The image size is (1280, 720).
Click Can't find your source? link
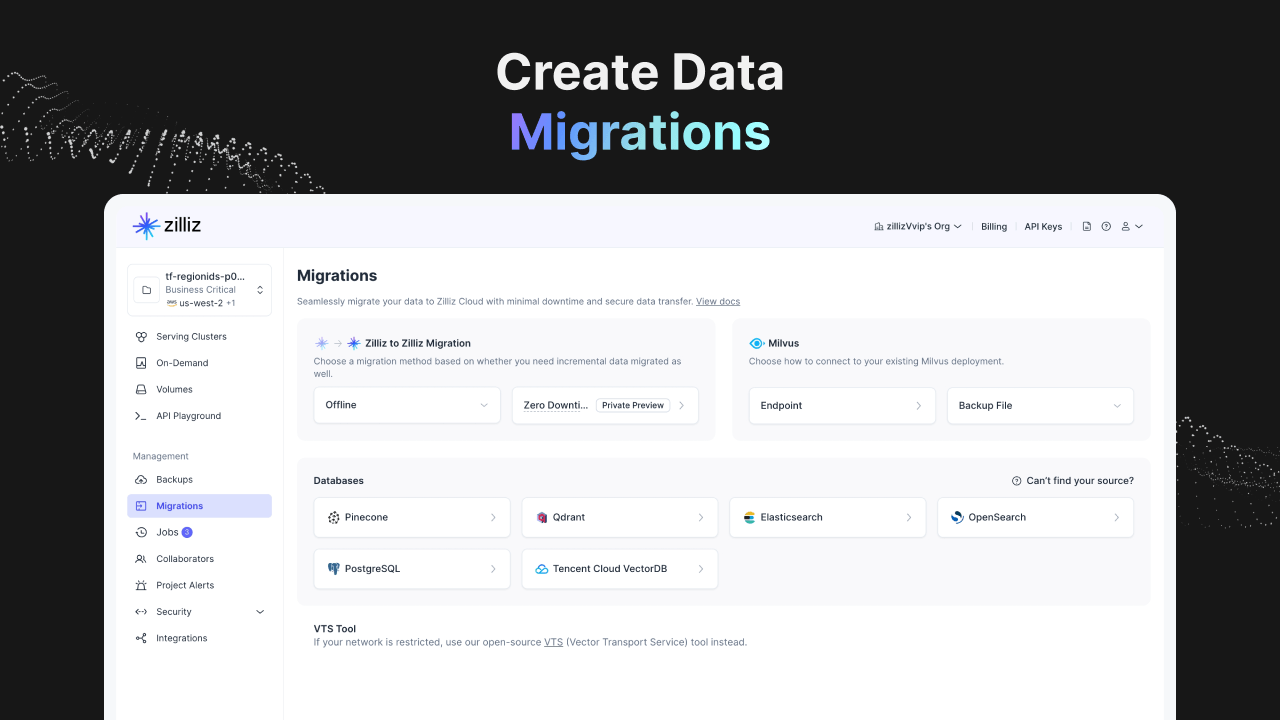[1080, 481]
